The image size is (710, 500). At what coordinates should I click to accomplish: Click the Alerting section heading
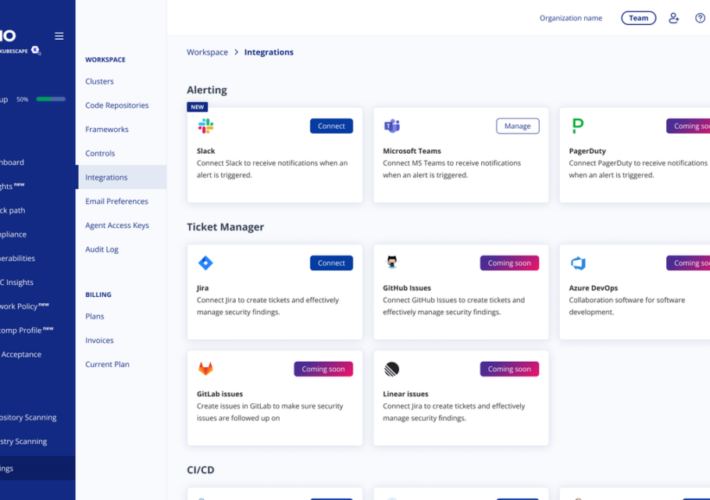click(x=207, y=90)
